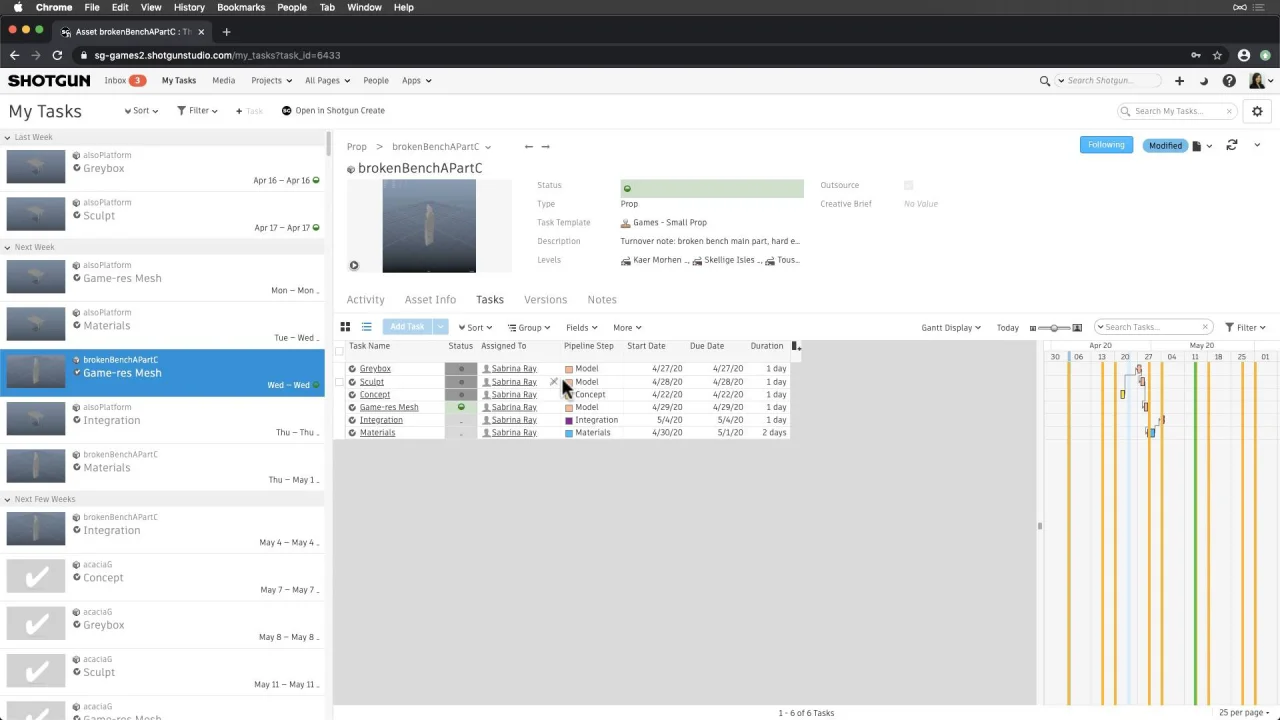The width and height of the screenshot is (1280, 720).
Task: Open the Add Task dropdown arrow
Action: (440, 327)
